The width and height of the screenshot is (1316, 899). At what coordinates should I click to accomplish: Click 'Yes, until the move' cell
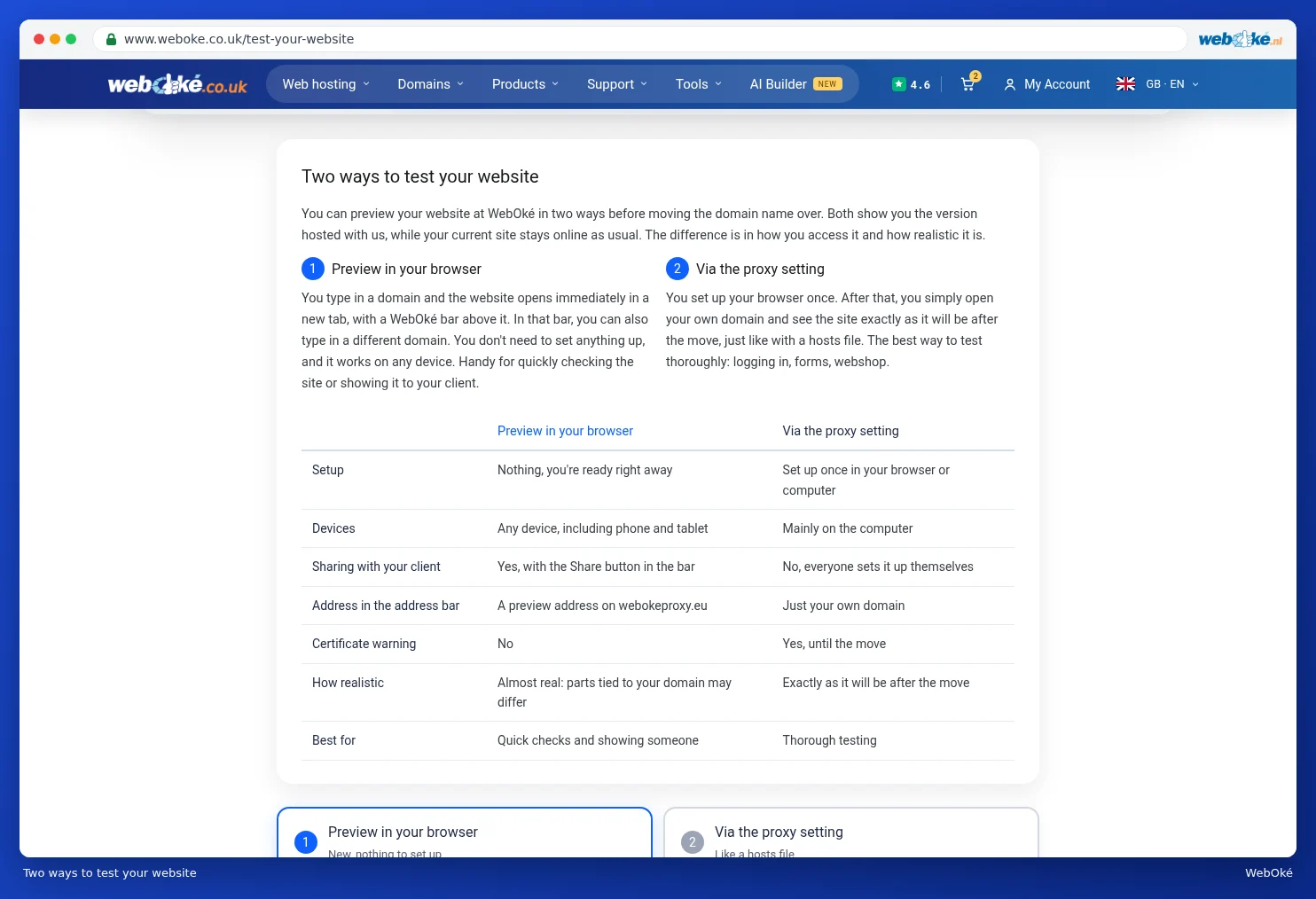coord(834,644)
